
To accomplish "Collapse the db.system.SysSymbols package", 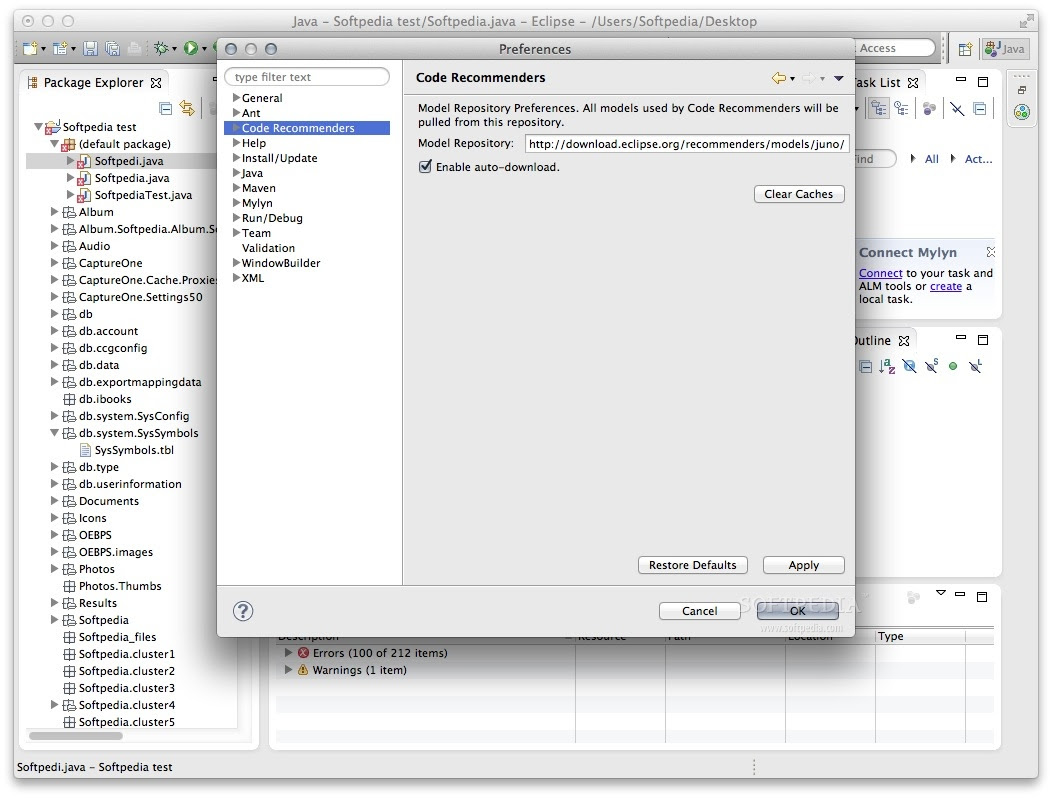I will tap(55, 433).
